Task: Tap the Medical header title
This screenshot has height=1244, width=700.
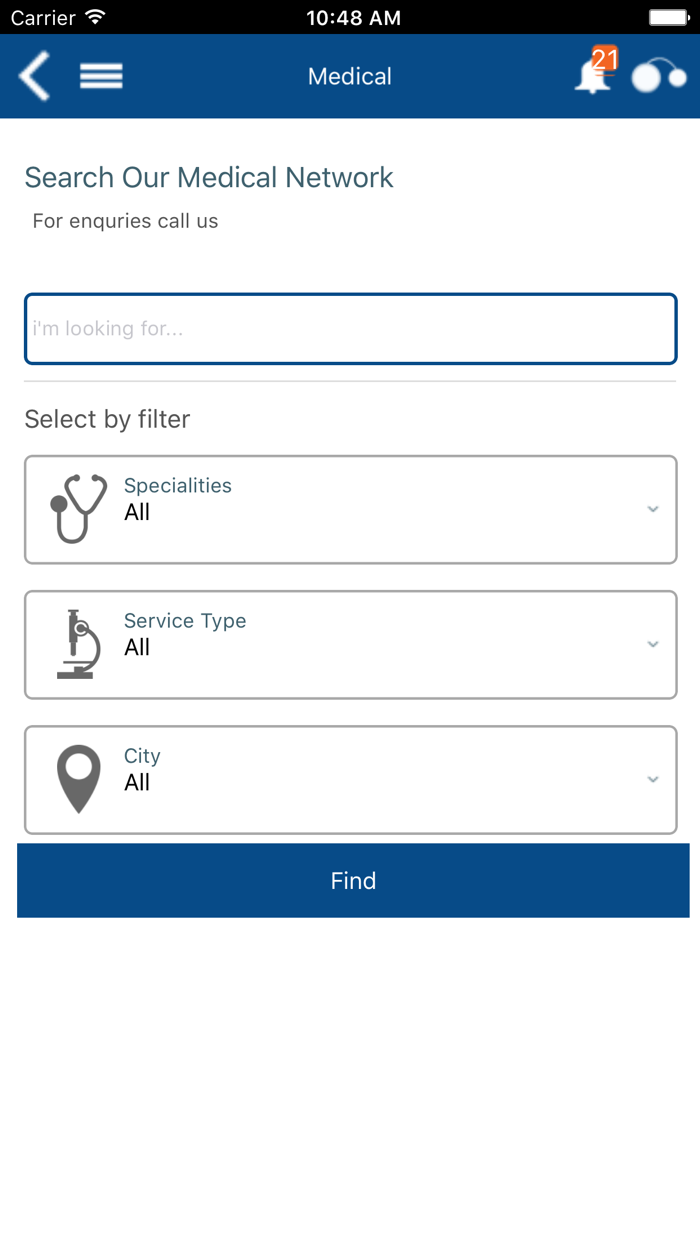Action: pyautogui.click(x=350, y=76)
